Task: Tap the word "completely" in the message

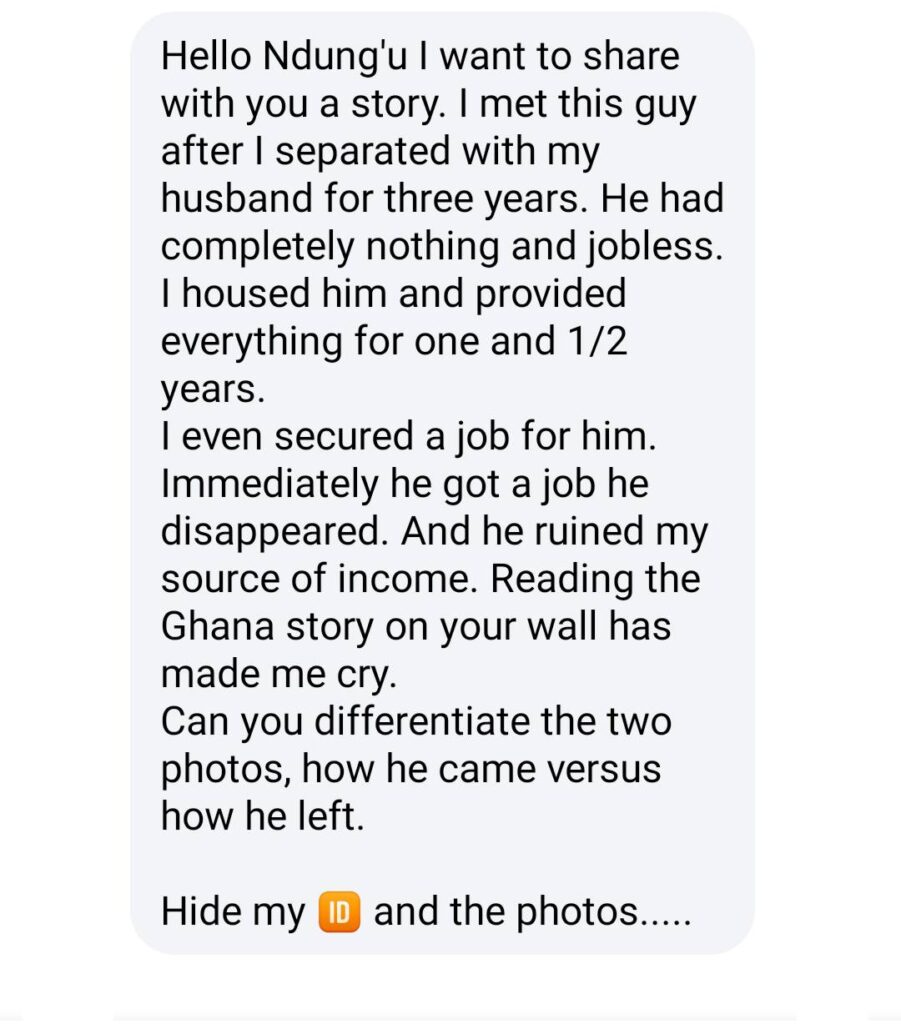Action: point(258,247)
